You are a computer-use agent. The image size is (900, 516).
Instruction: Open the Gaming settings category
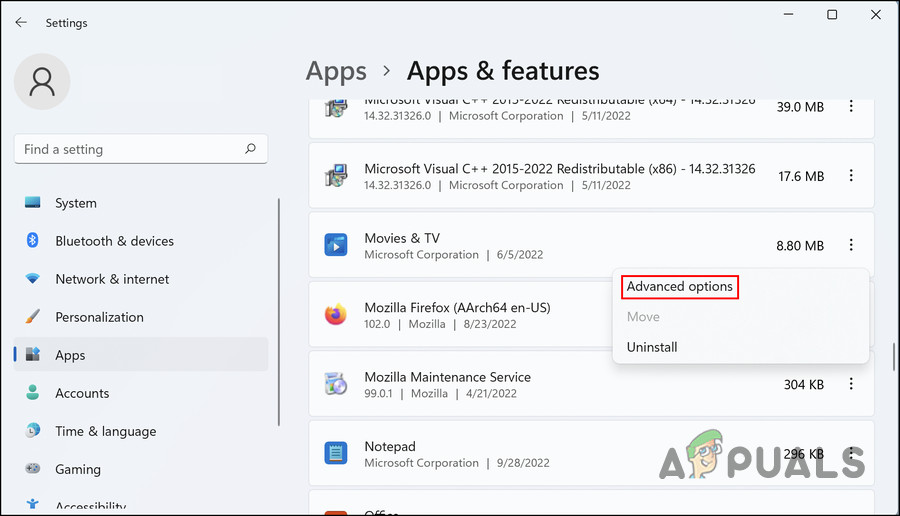point(141,469)
